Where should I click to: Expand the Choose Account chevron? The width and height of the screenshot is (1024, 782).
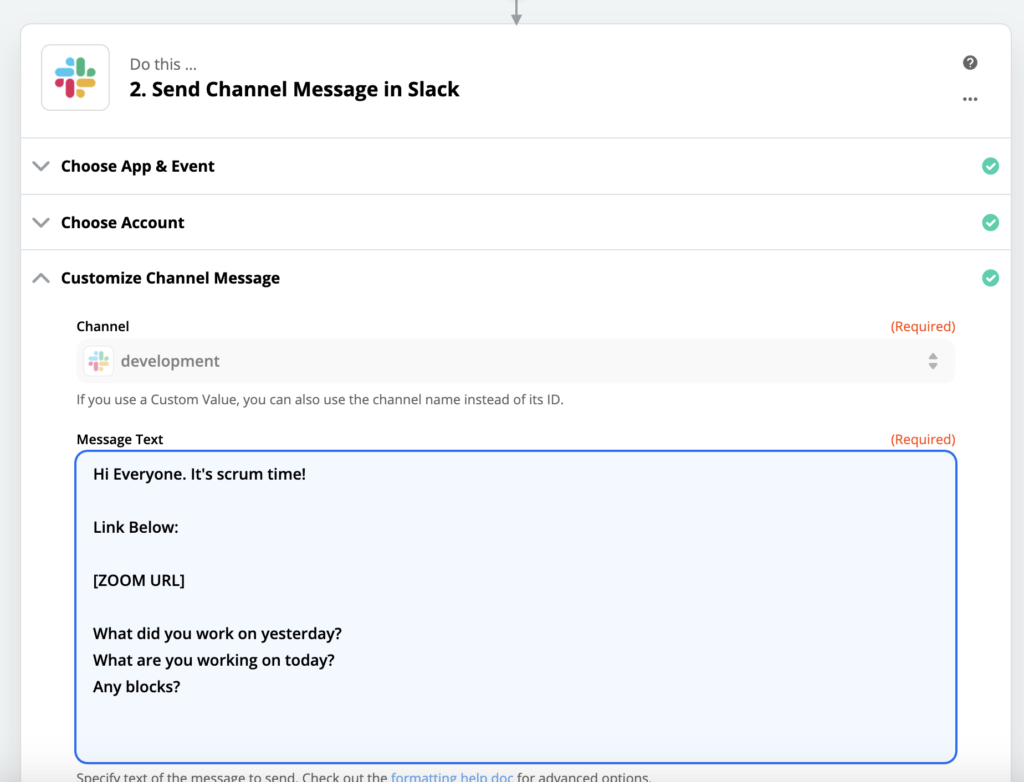point(41,223)
